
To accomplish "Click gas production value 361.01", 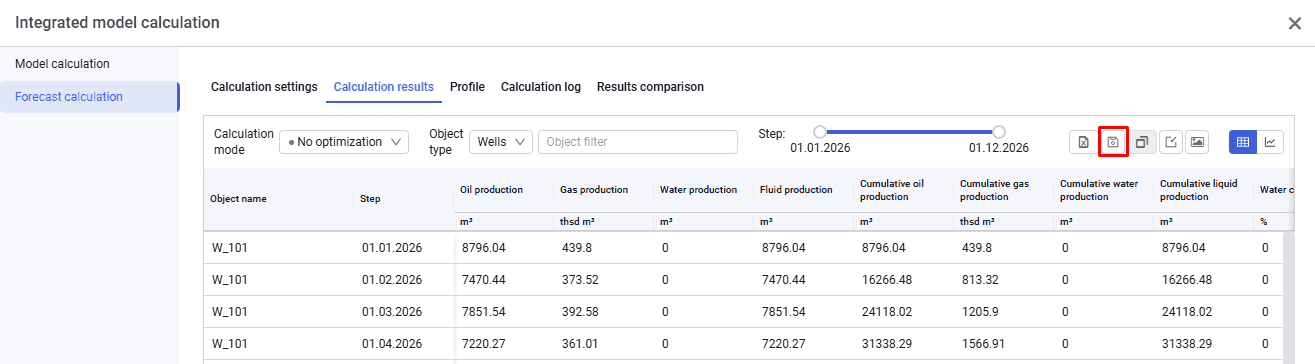I will (x=580, y=343).
